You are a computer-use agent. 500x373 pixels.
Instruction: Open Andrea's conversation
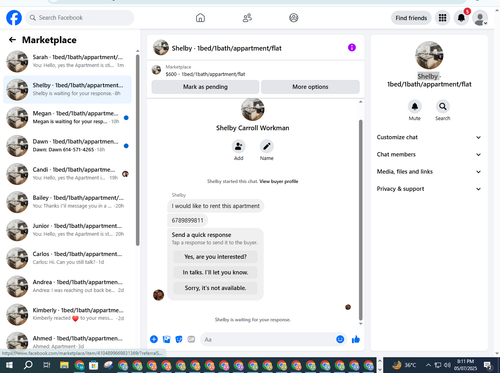coord(67,286)
